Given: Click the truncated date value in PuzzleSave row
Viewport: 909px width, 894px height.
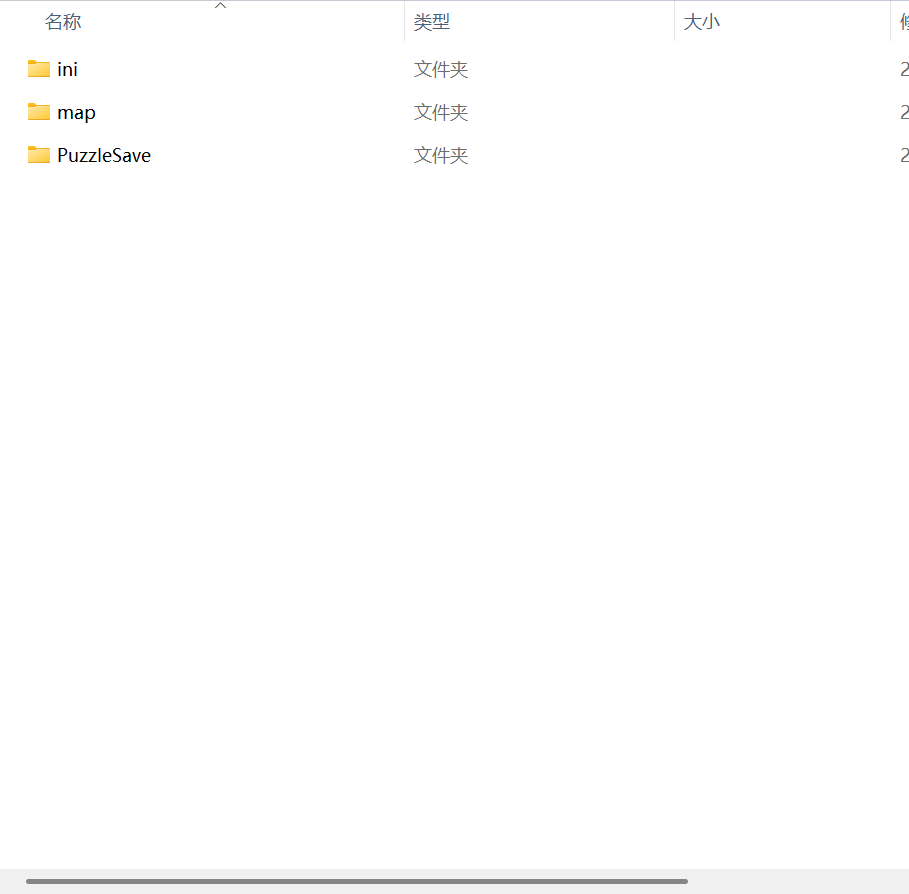Looking at the screenshot, I should point(903,155).
